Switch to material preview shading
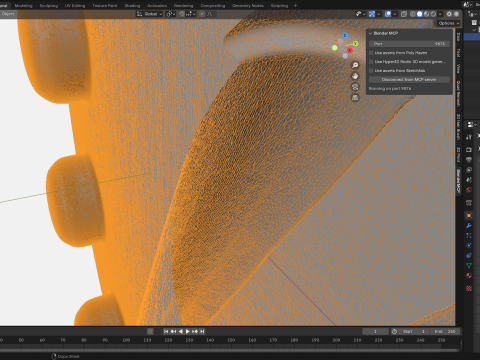 tap(426, 14)
